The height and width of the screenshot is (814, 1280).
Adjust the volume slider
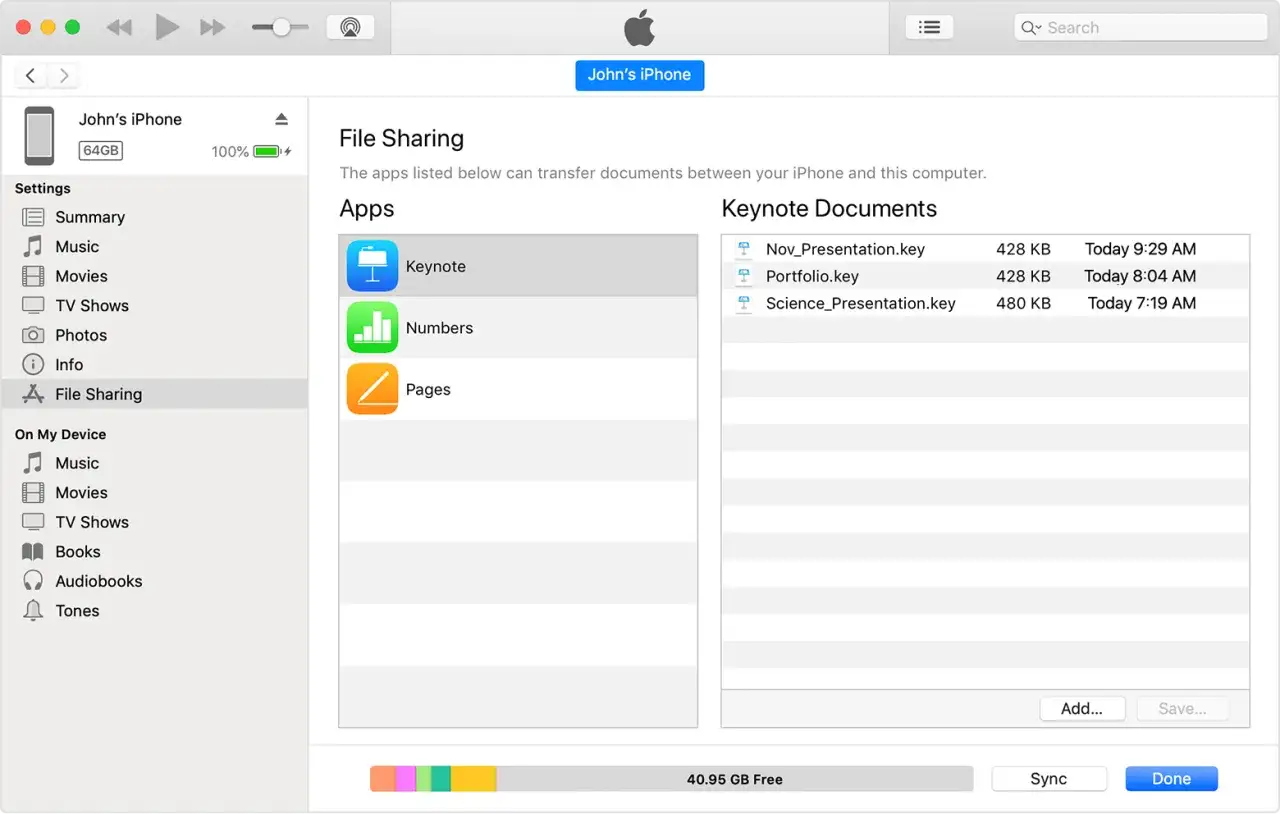[x=281, y=27]
